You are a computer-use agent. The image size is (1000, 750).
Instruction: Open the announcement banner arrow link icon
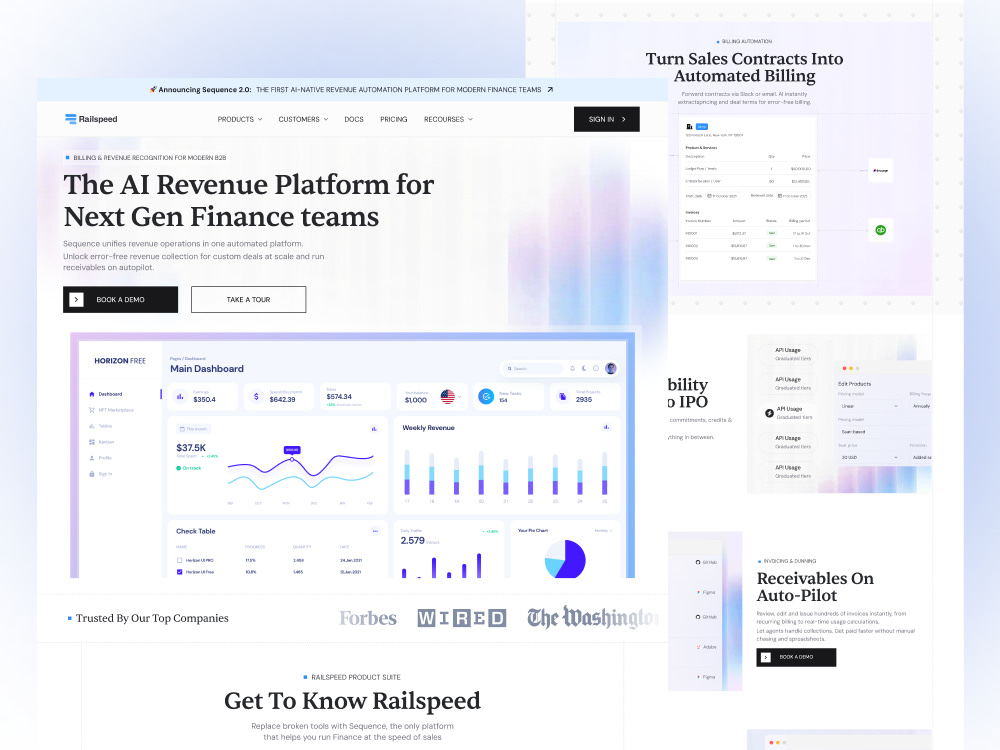tap(550, 90)
